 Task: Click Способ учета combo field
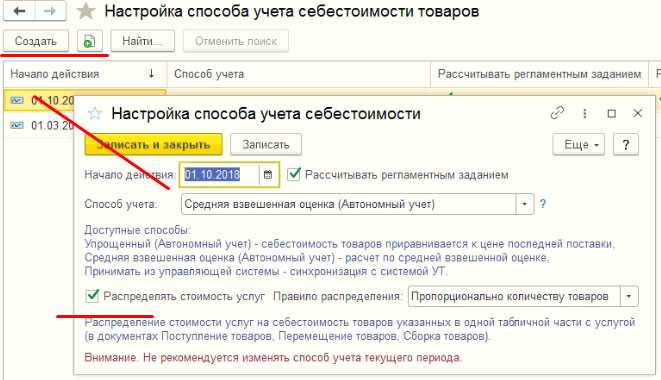click(x=349, y=204)
